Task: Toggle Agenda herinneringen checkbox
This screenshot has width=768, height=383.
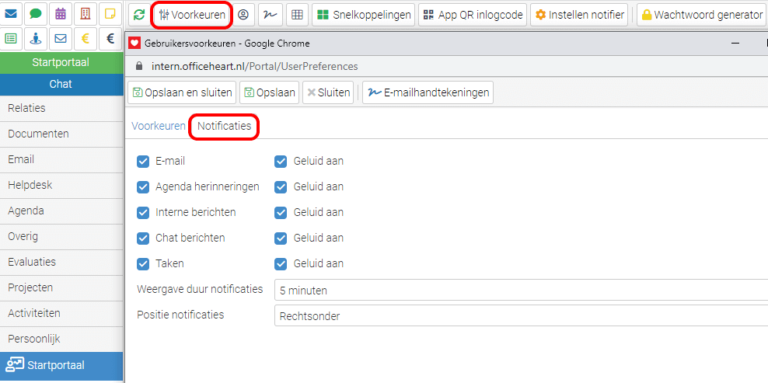Action: [x=143, y=187]
